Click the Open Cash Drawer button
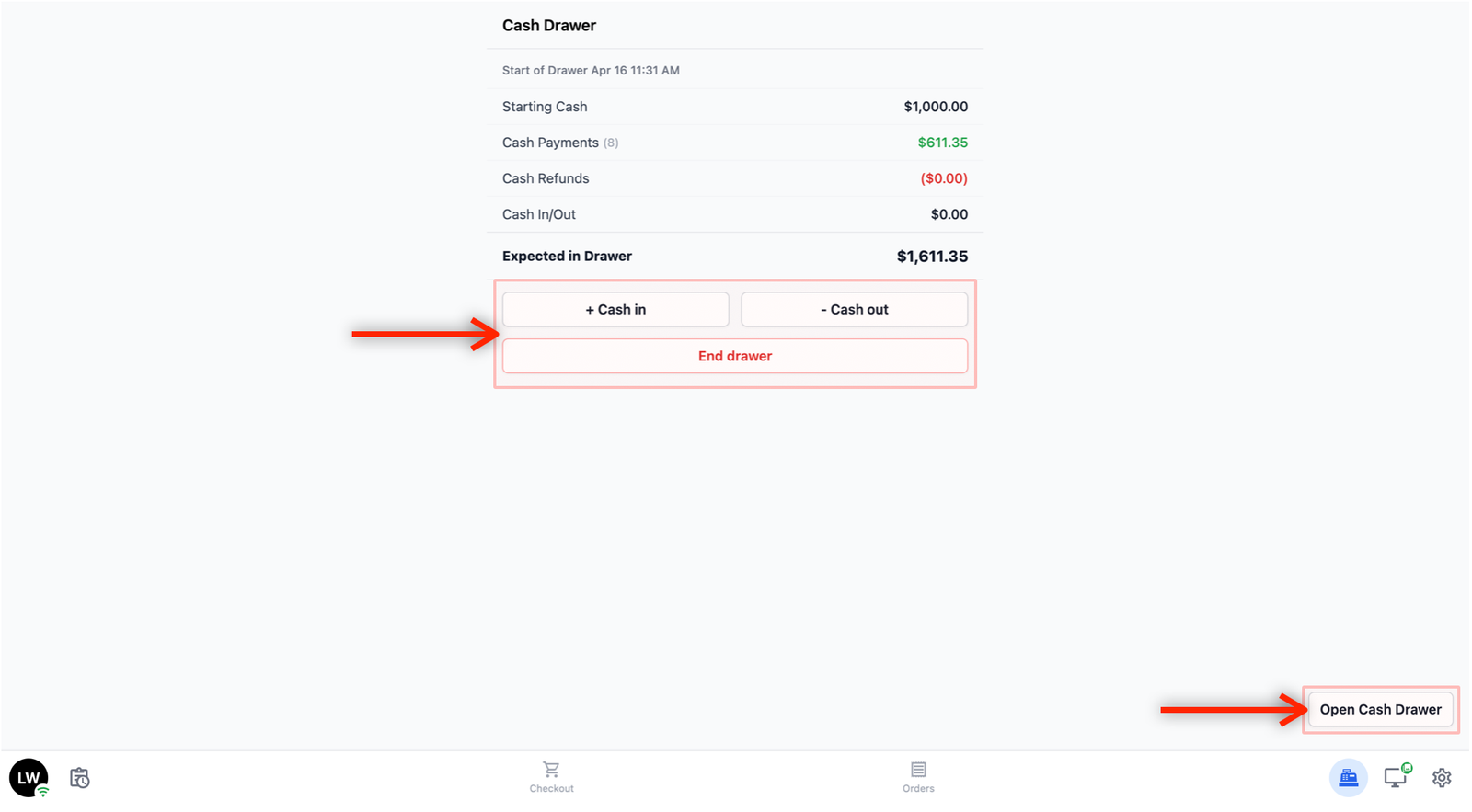This screenshot has width=1472, height=812. (x=1380, y=710)
